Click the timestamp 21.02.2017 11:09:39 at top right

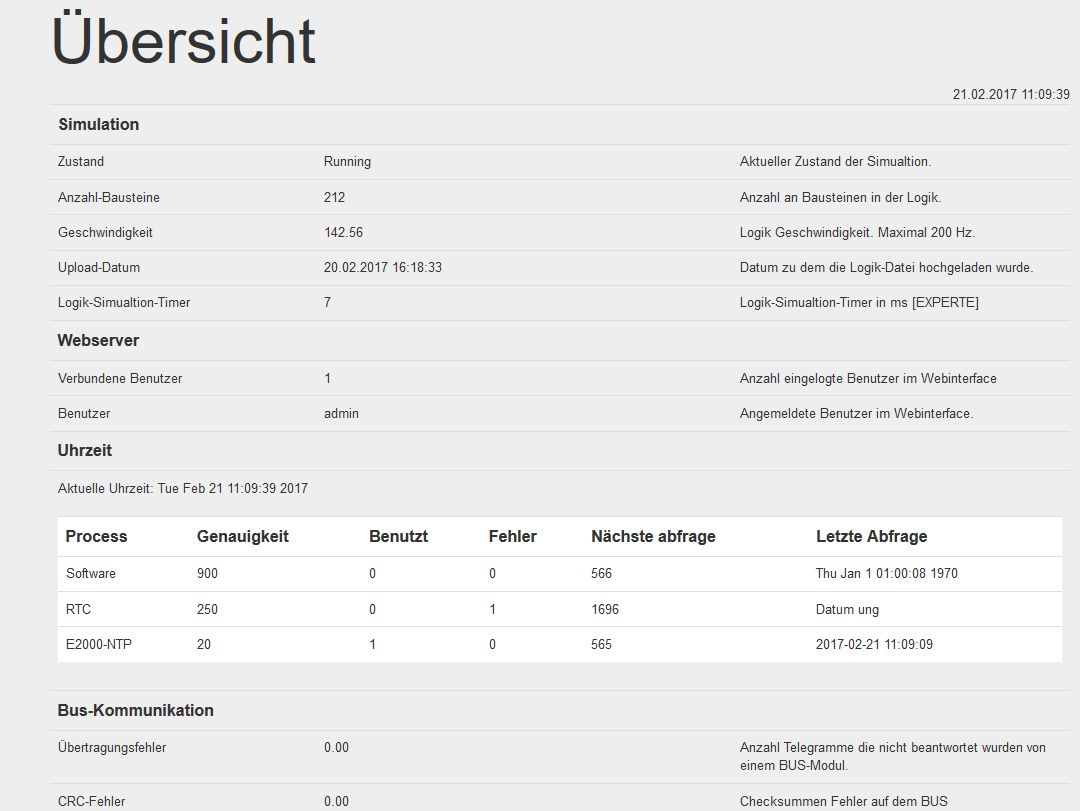pos(1010,94)
